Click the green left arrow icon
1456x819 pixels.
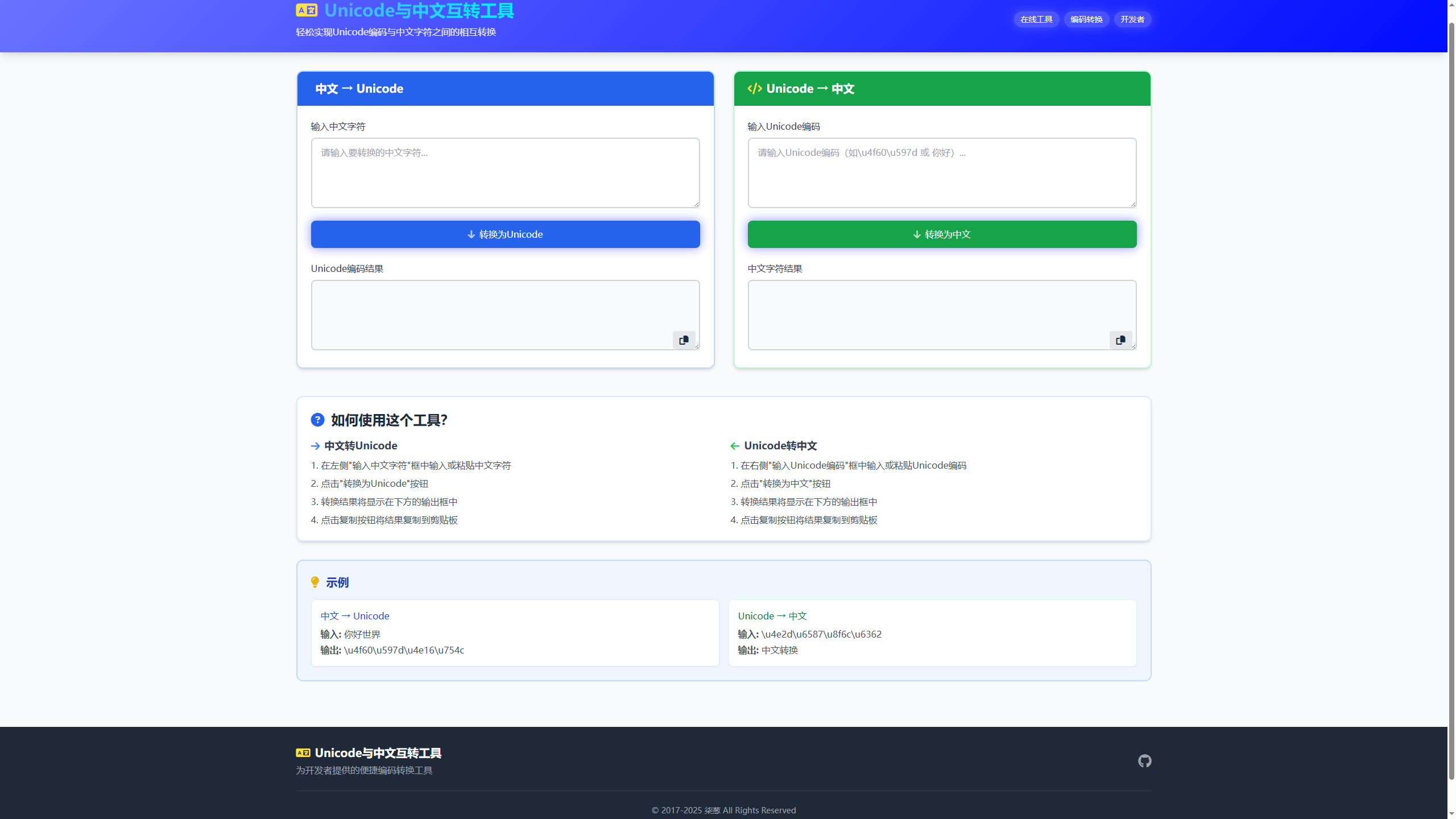735,446
